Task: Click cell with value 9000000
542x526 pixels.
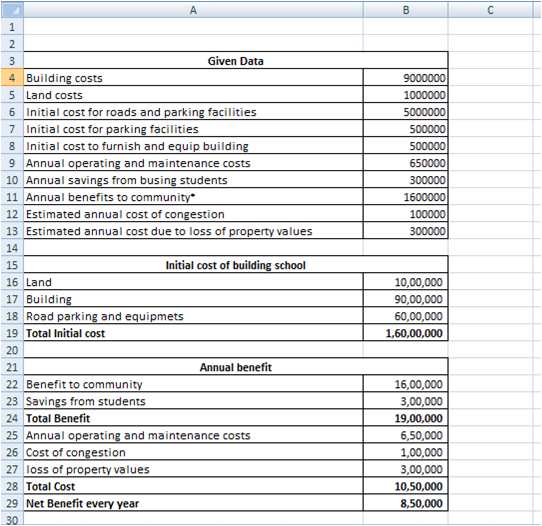Action: (406, 78)
